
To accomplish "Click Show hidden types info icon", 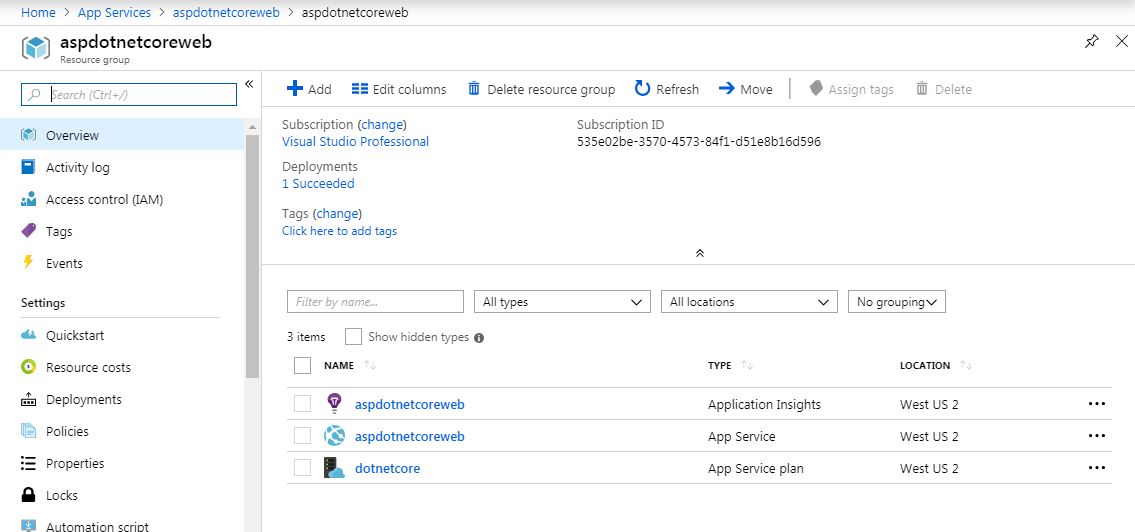I will (x=478, y=337).
